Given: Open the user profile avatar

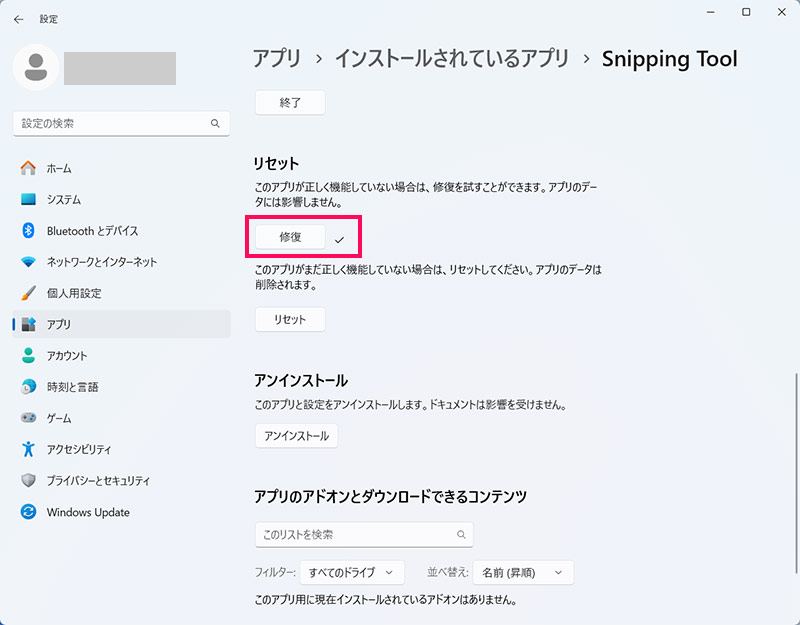Looking at the screenshot, I should (36, 67).
